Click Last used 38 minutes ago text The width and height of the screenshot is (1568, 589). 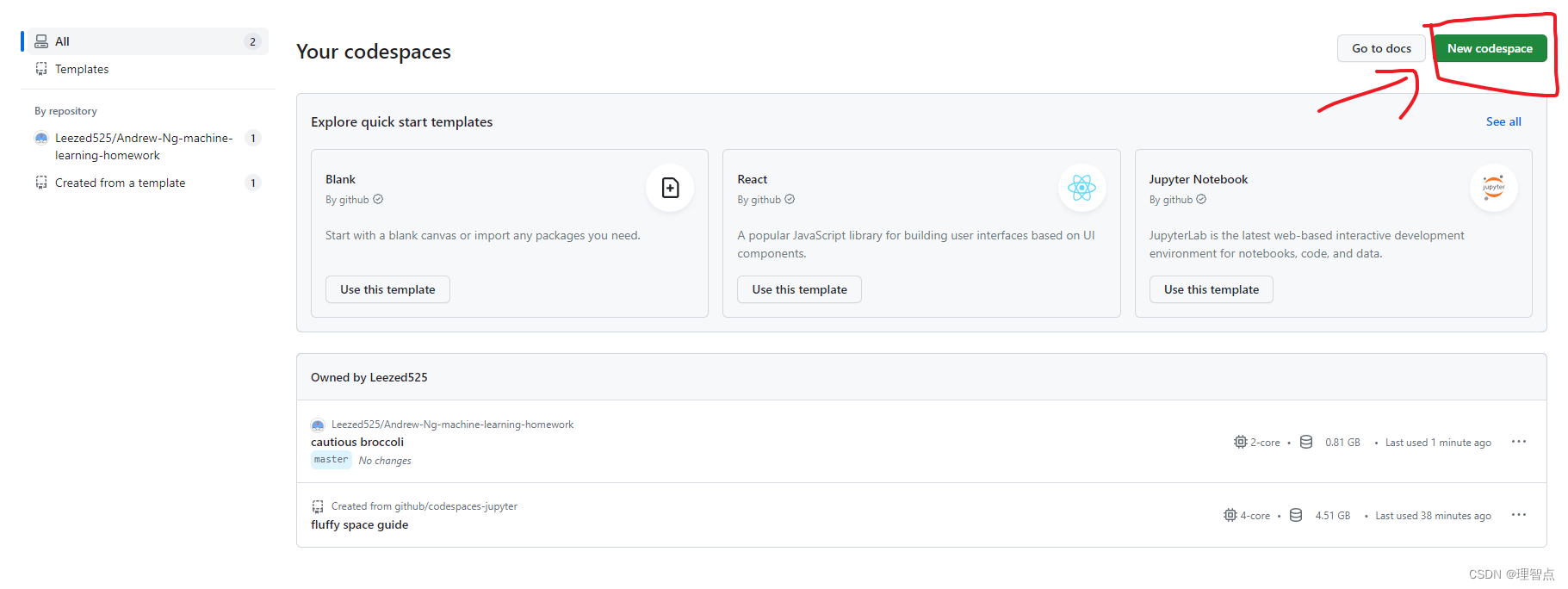1433,516
